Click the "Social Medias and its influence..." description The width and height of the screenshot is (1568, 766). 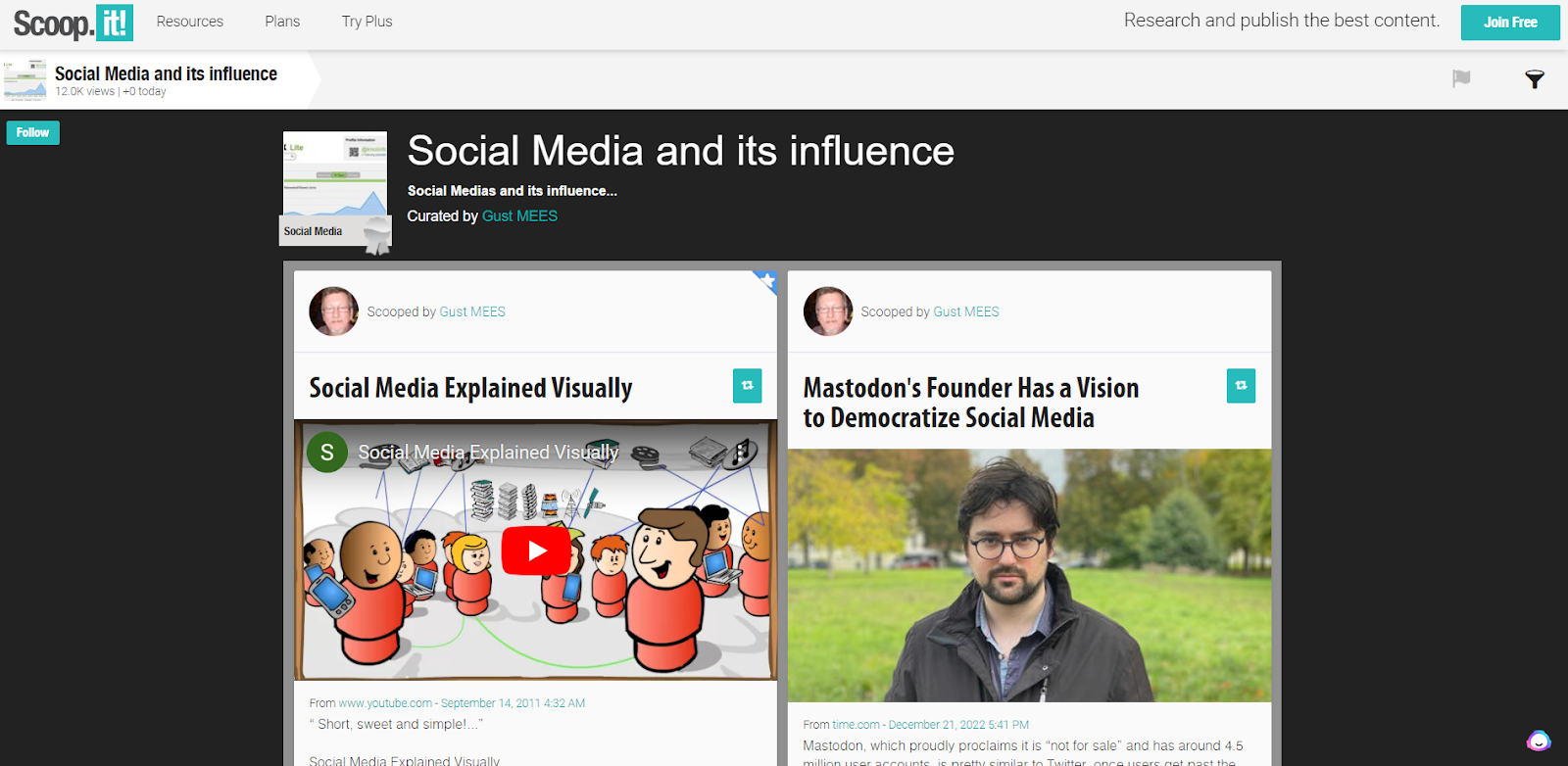point(513,191)
